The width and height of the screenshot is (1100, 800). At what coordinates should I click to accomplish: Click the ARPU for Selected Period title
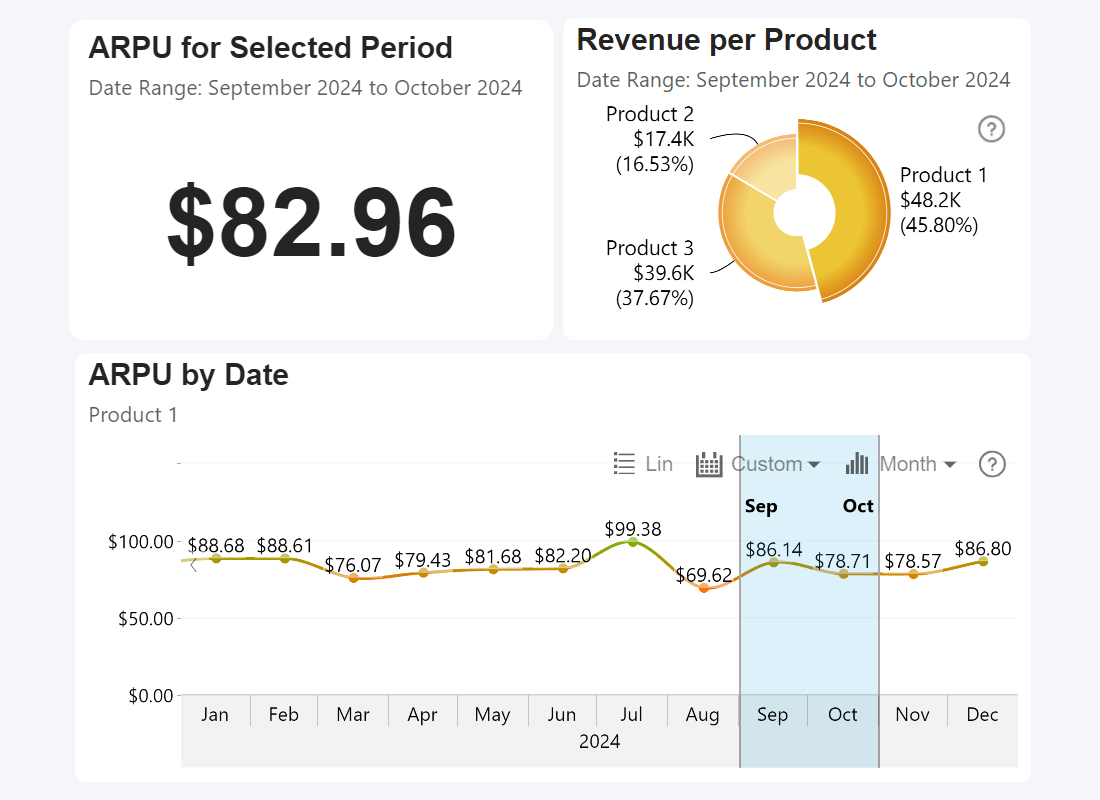(x=270, y=48)
